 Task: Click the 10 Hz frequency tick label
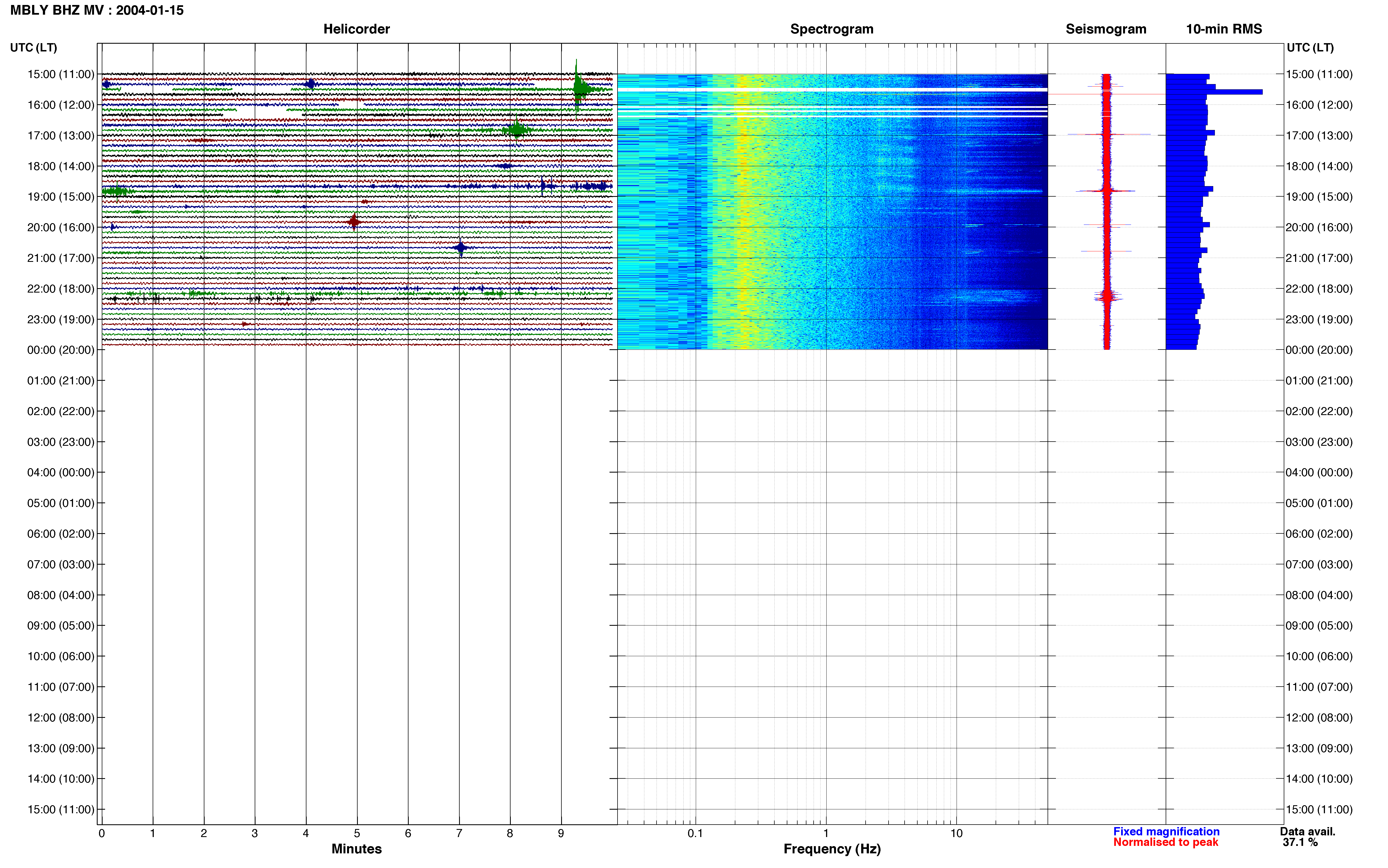956,833
